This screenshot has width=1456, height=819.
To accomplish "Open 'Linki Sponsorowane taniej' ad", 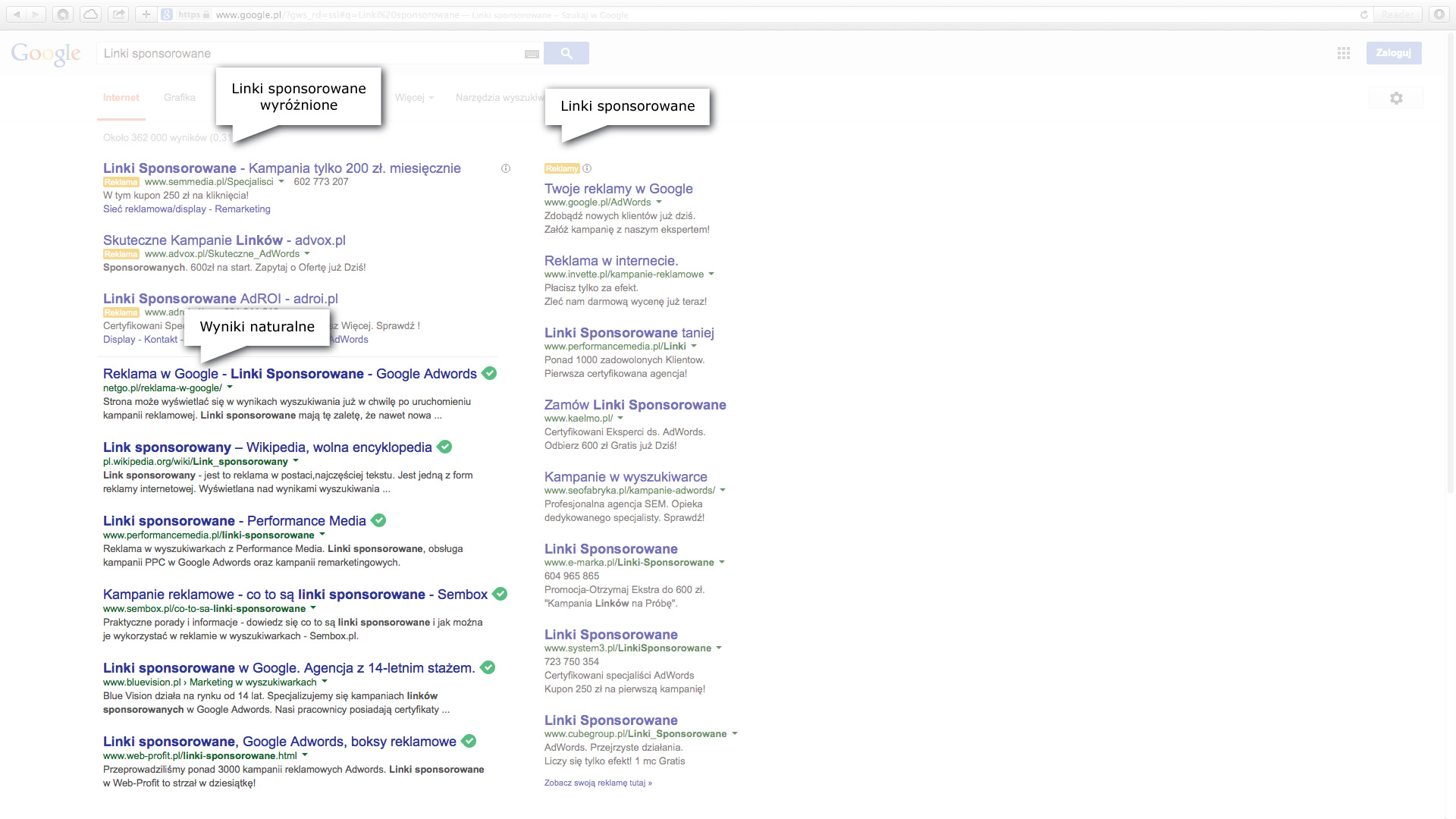I will pyautogui.click(x=629, y=333).
